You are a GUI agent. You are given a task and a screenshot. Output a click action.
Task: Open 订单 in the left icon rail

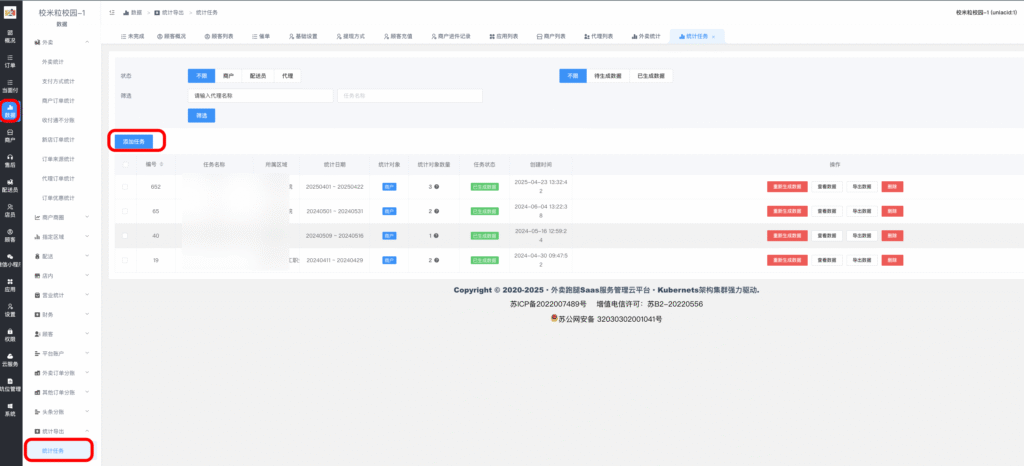coord(10,61)
